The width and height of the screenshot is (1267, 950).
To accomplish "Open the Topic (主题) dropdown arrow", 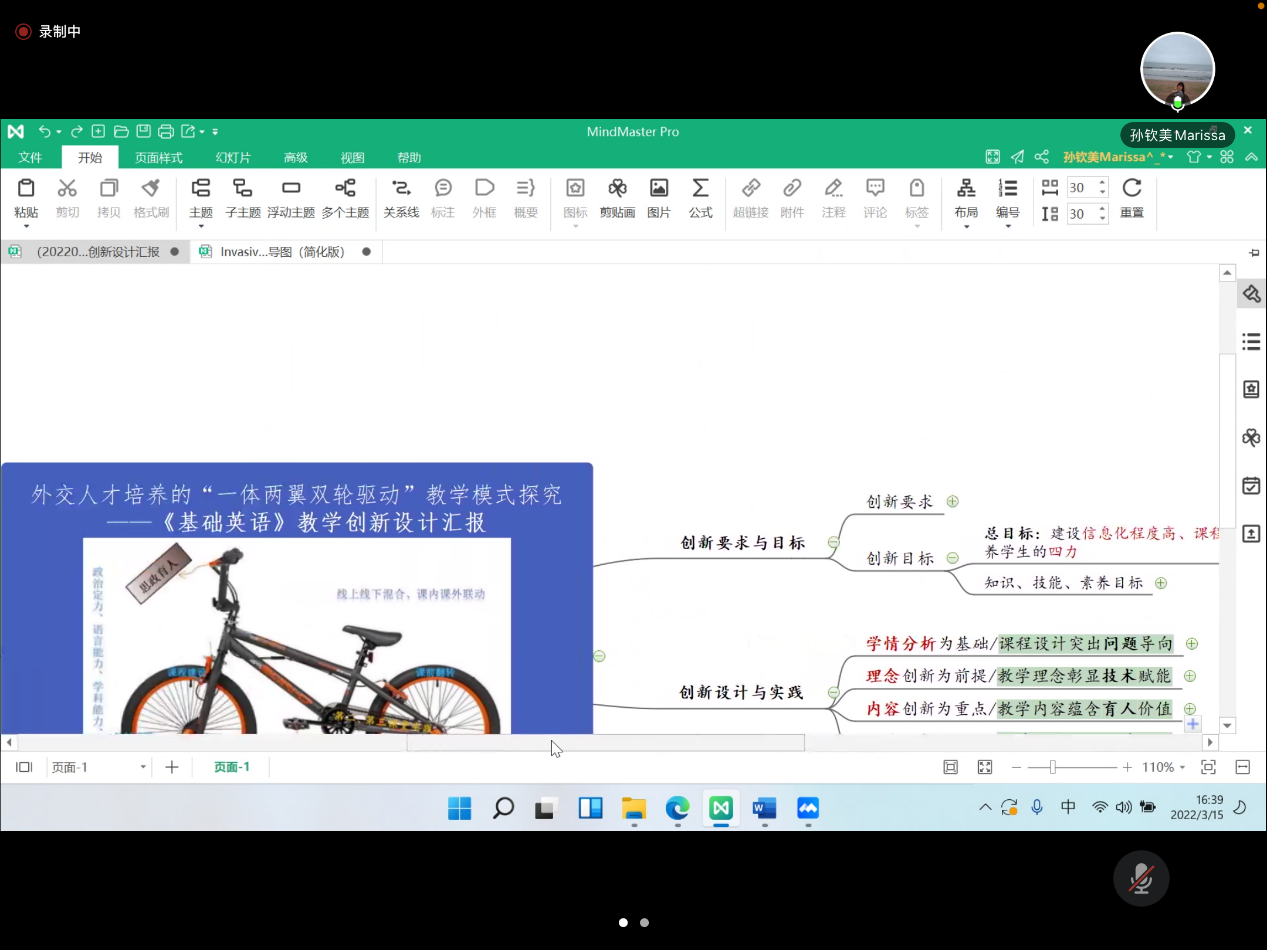I will [x=201, y=226].
